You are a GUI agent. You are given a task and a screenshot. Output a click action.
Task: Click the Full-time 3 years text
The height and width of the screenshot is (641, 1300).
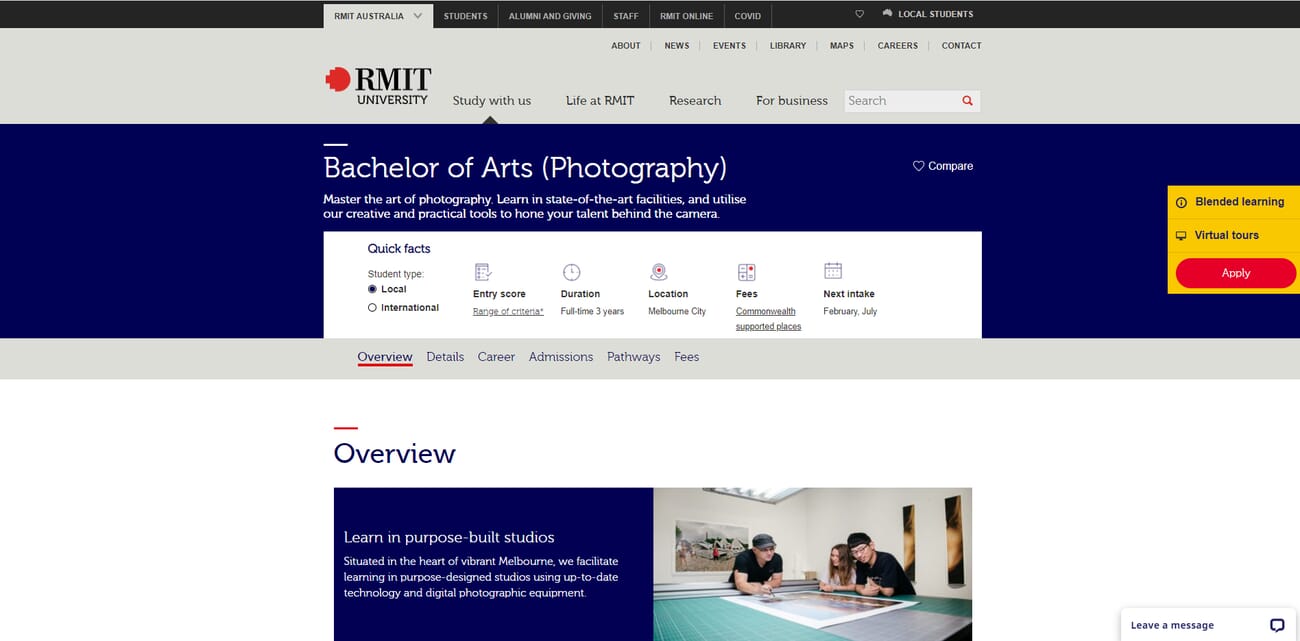coord(592,312)
